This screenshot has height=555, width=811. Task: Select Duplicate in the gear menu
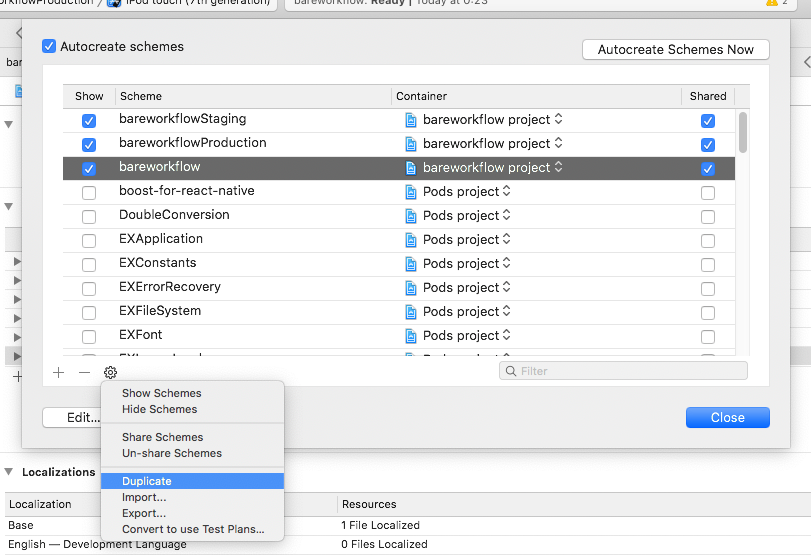[x=192, y=481]
